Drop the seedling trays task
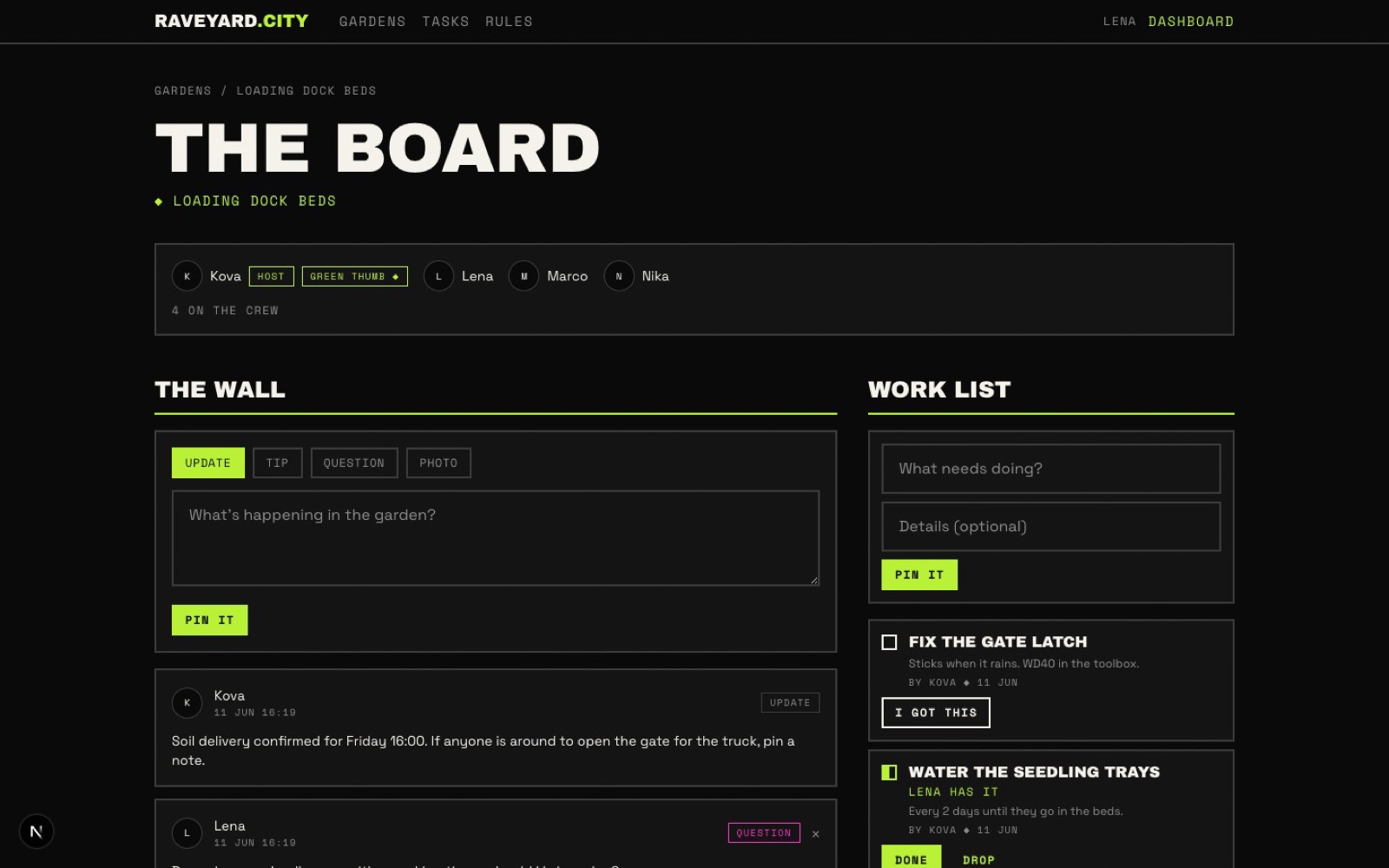1389x868 pixels. coord(978,860)
